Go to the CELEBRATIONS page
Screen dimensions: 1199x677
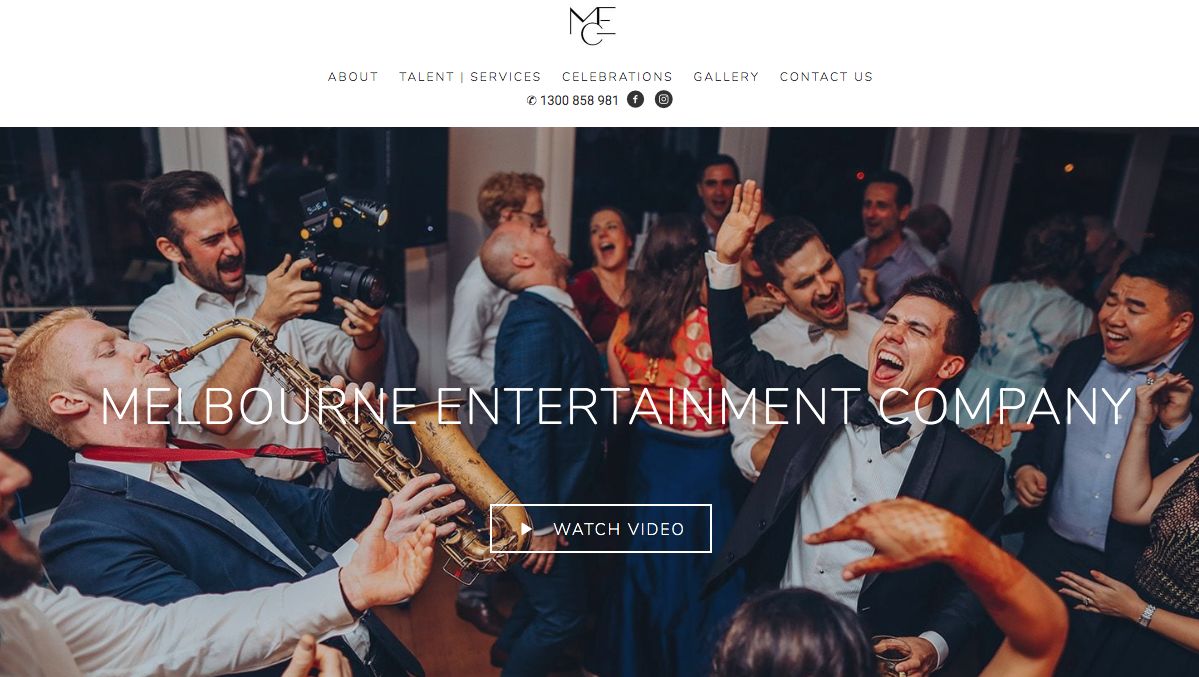pyautogui.click(x=617, y=76)
